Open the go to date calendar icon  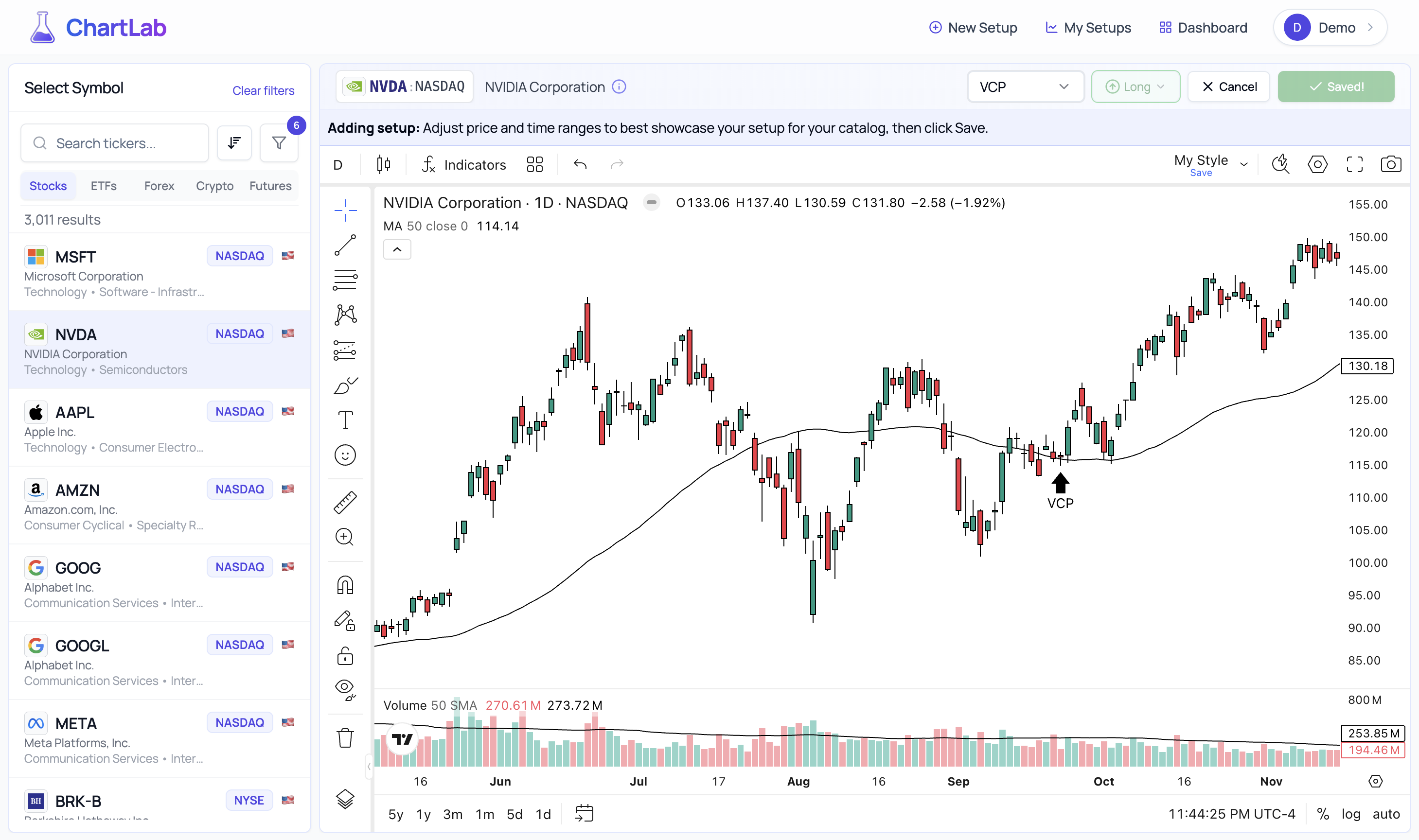tap(584, 814)
